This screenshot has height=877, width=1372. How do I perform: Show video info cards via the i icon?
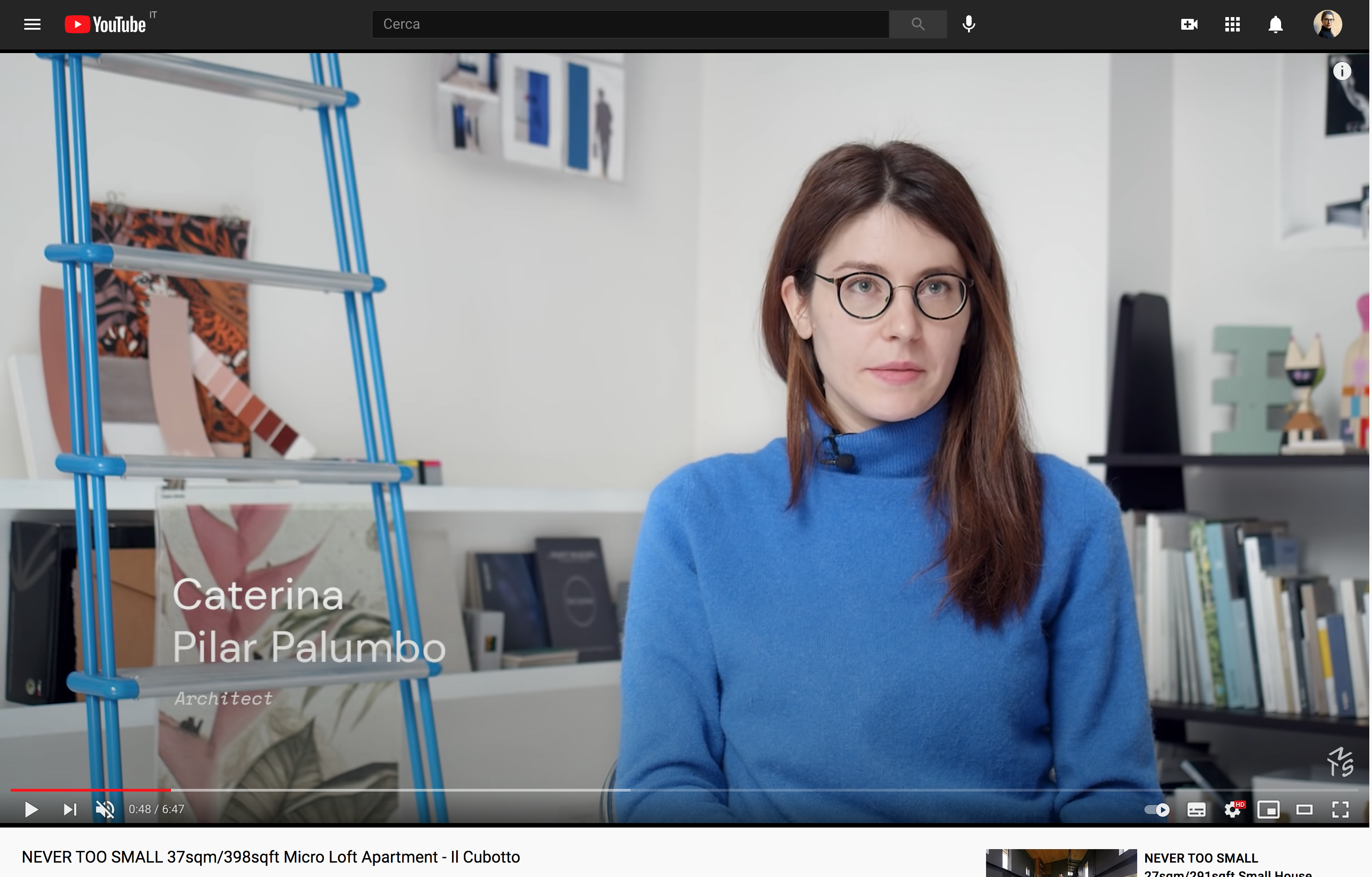pyautogui.click(x=1342, y=71)
